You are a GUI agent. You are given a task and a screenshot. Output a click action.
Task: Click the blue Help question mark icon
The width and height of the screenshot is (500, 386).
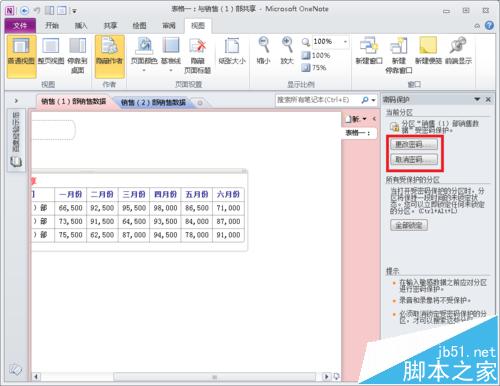(489, 25)
